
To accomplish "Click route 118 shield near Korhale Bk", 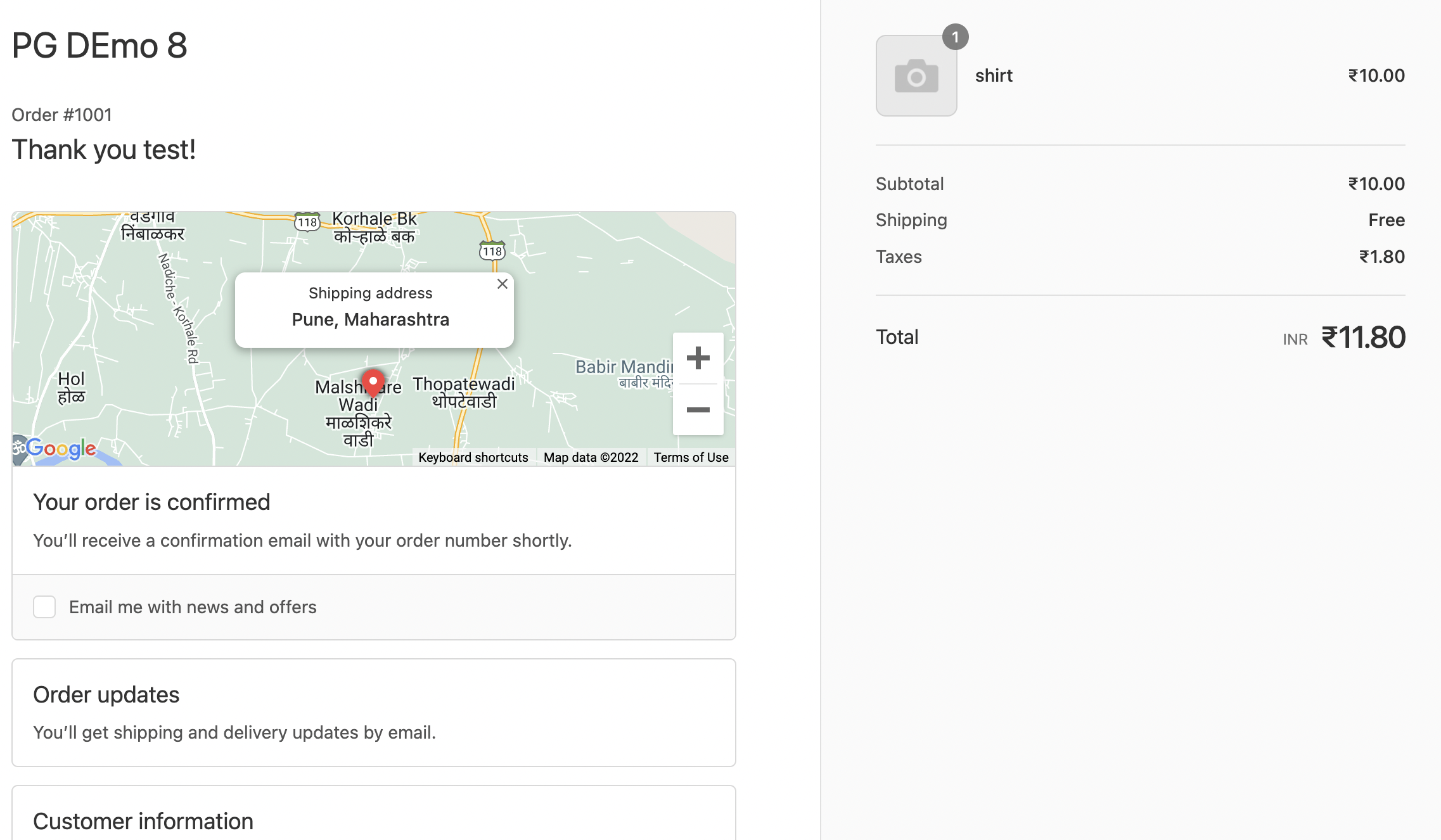I will click(307, 222).
